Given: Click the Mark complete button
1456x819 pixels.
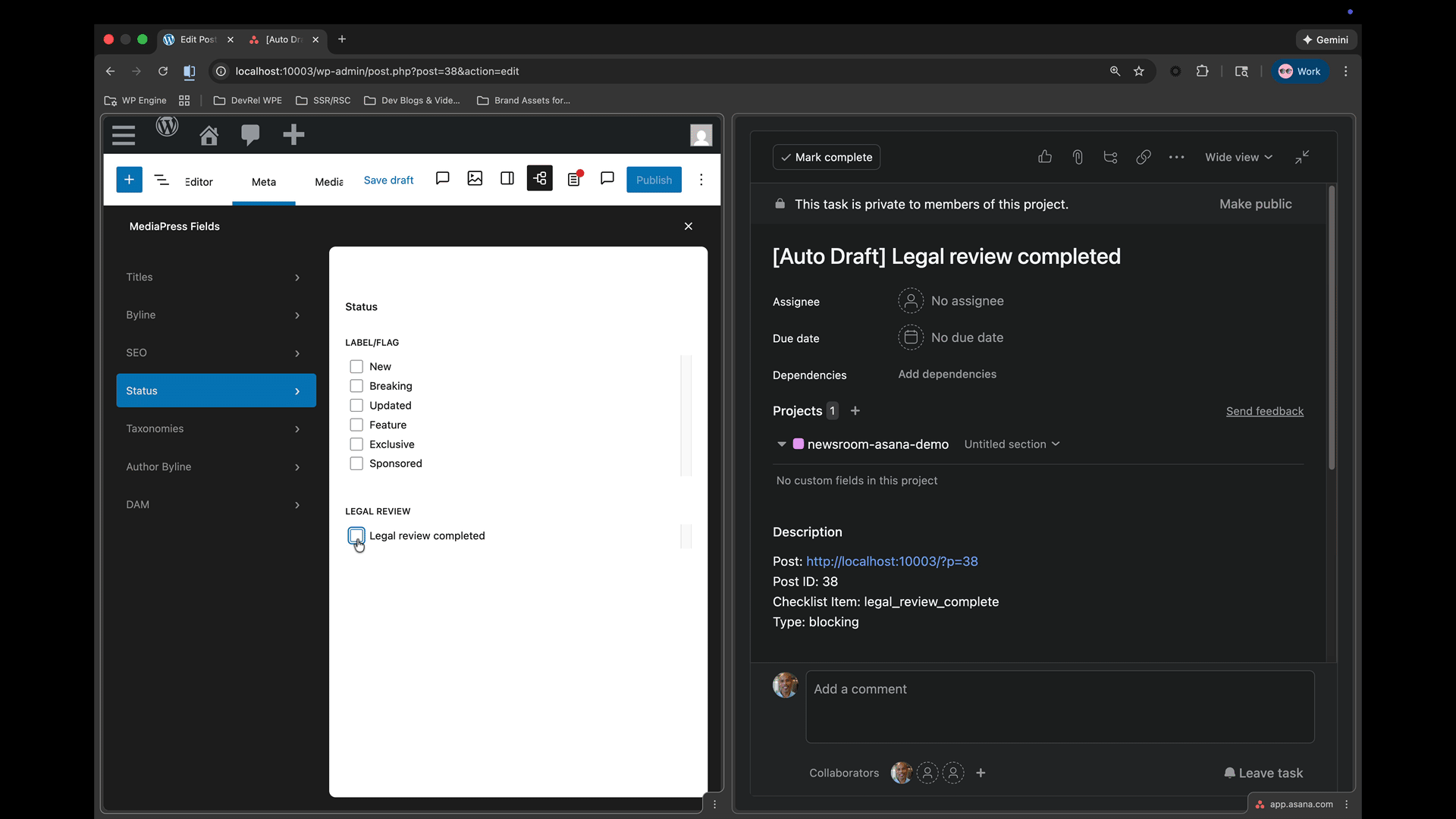Looking at the screenshot, I should 826,157.
